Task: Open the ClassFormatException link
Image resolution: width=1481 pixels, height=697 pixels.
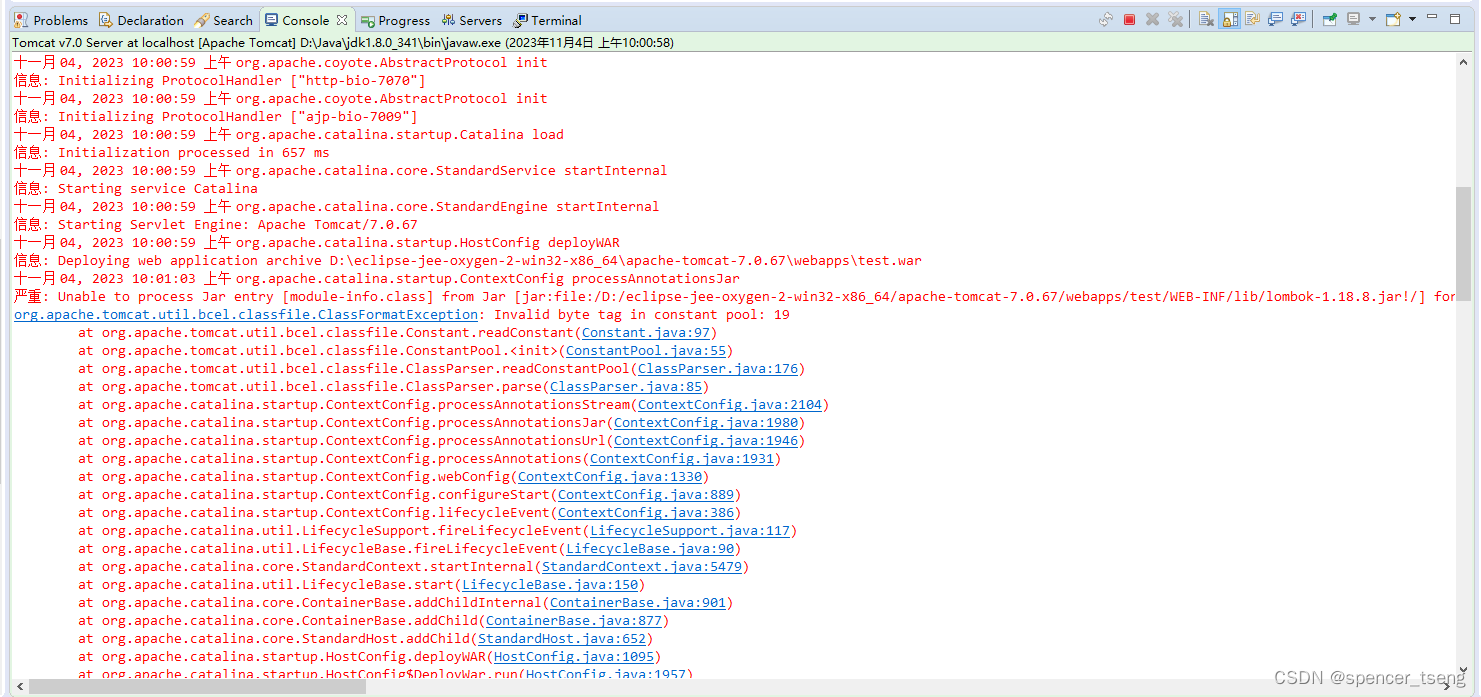Action: click(x=244, y=314)
